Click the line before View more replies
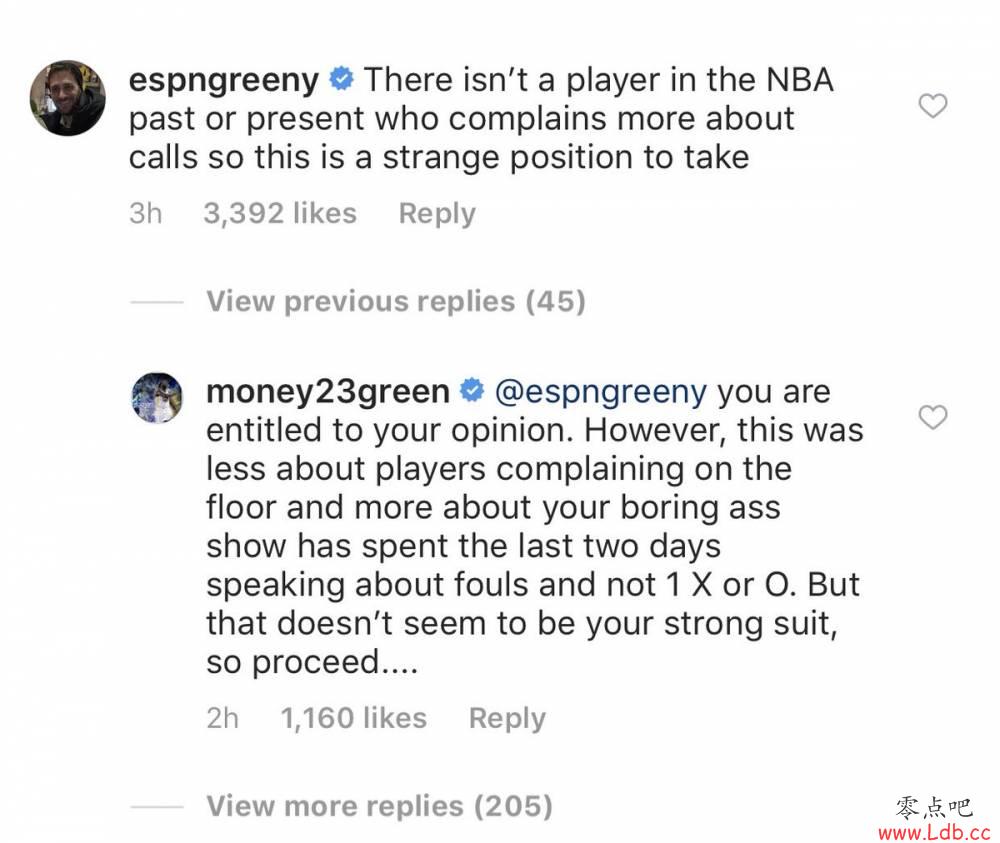 157,807
